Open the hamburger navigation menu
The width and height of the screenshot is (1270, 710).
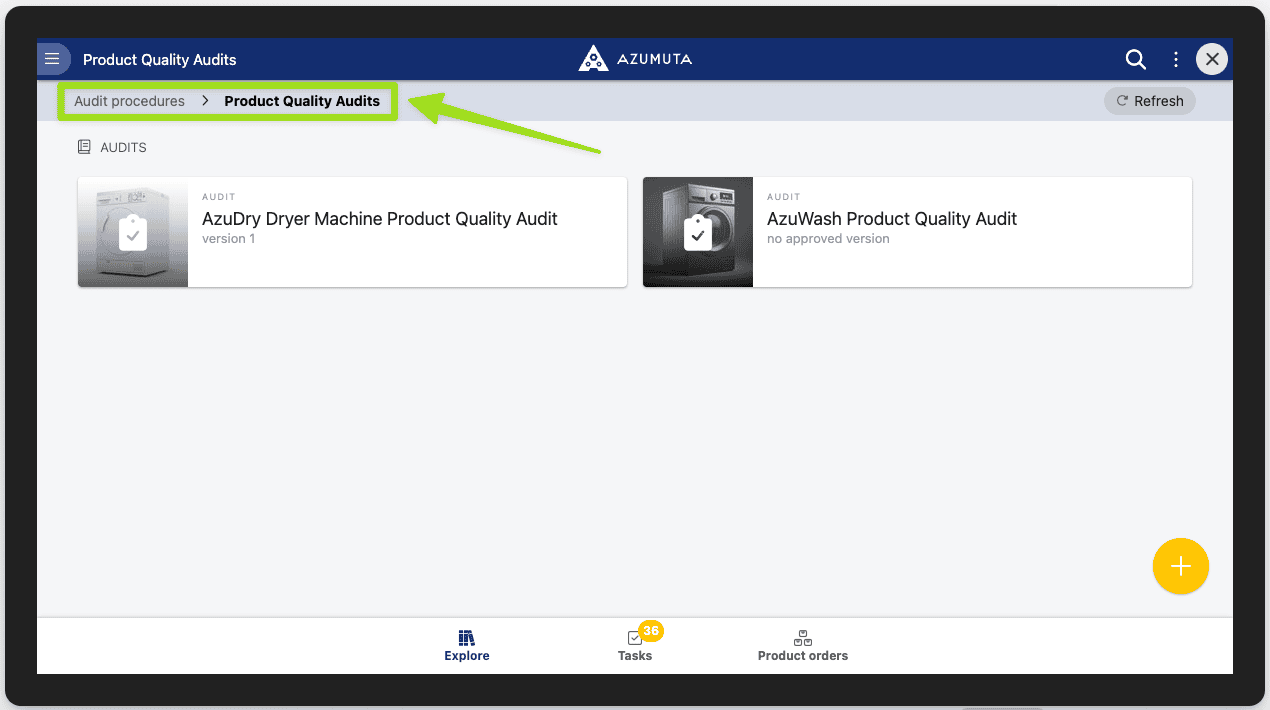click(53, 59)
